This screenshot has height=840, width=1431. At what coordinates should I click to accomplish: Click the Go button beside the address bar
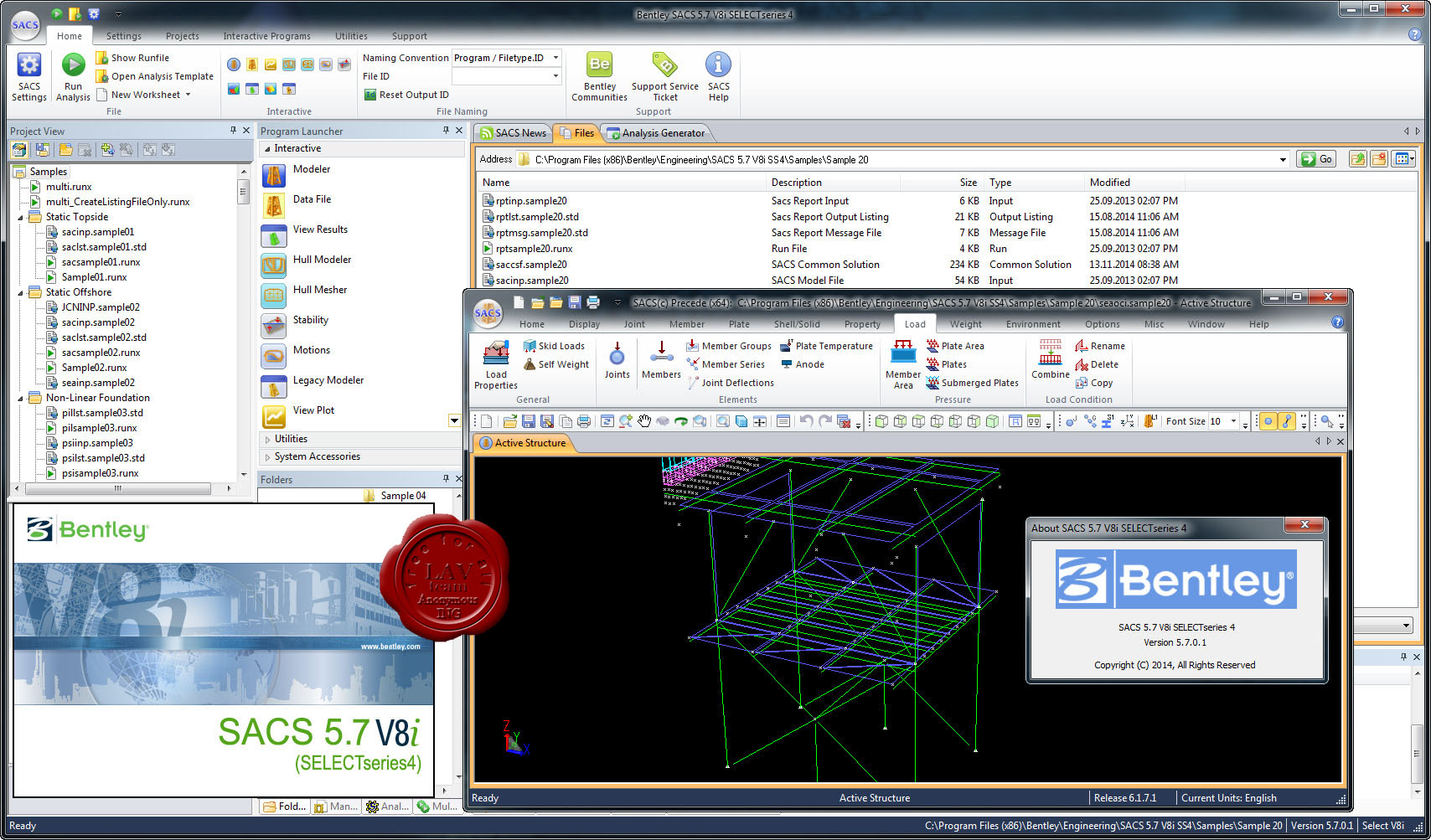pyautogui.click(x=1317, y=159)
